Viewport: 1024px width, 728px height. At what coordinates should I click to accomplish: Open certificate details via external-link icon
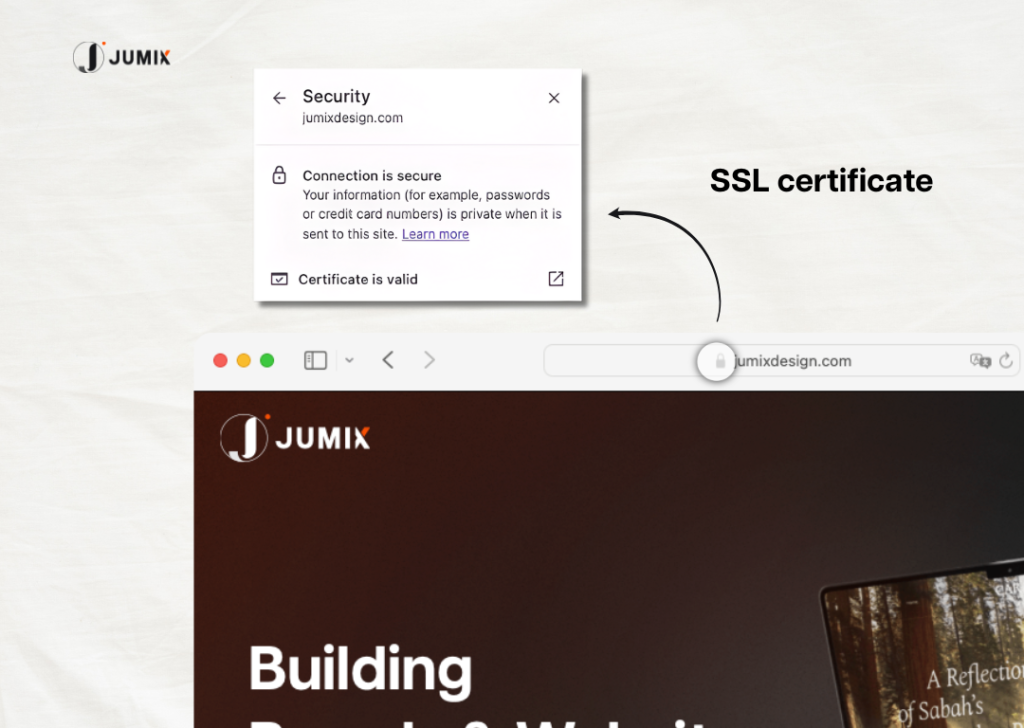556,279
